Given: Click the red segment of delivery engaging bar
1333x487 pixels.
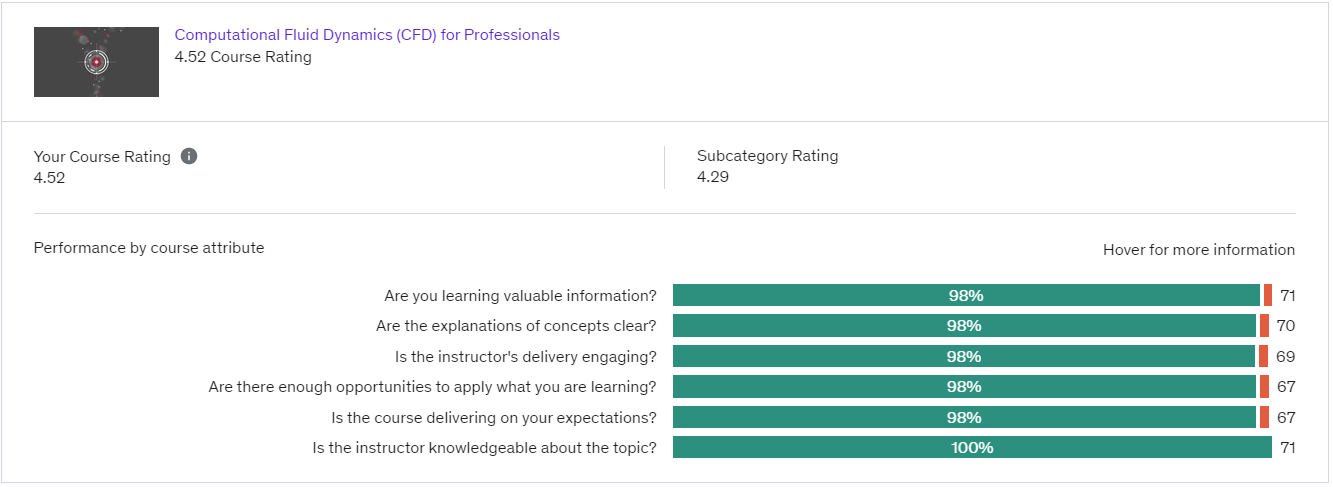Looking at the screenshot, I should pos(1263,356).
